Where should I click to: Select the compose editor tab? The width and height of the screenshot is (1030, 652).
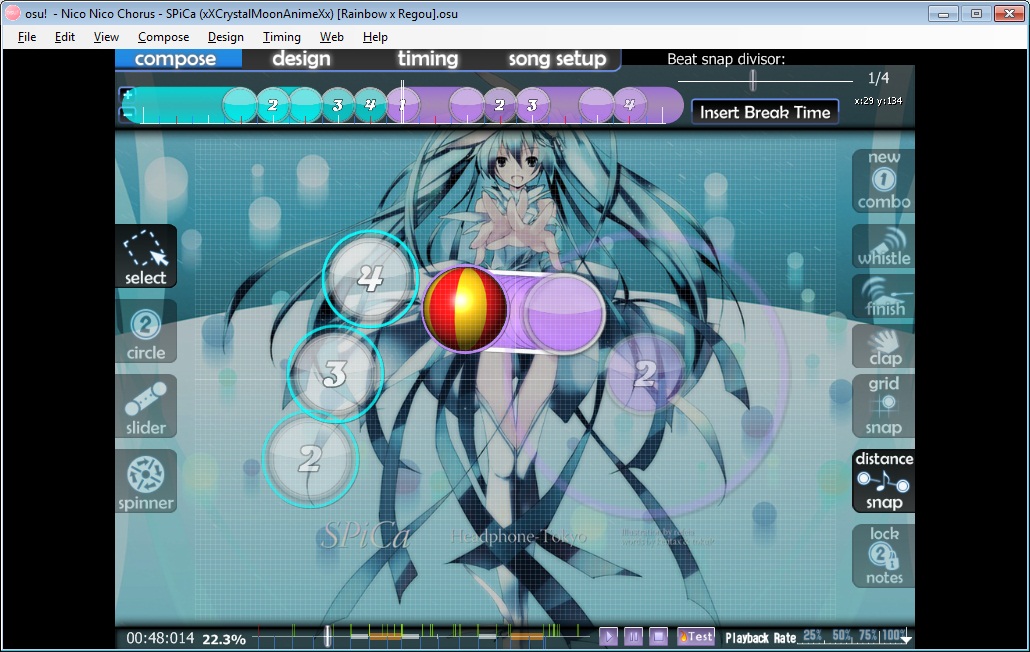click(175, 58)
